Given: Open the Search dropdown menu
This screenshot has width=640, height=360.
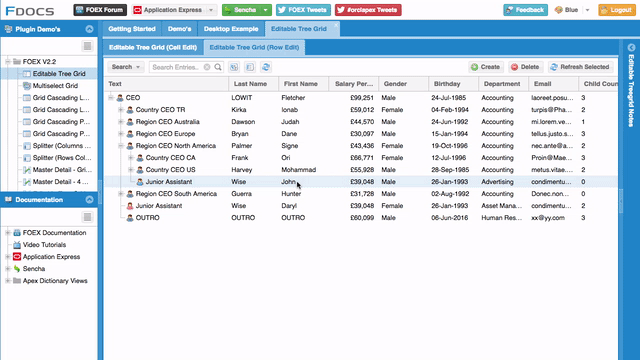Looking at the screenshot, I should point(126,67).
